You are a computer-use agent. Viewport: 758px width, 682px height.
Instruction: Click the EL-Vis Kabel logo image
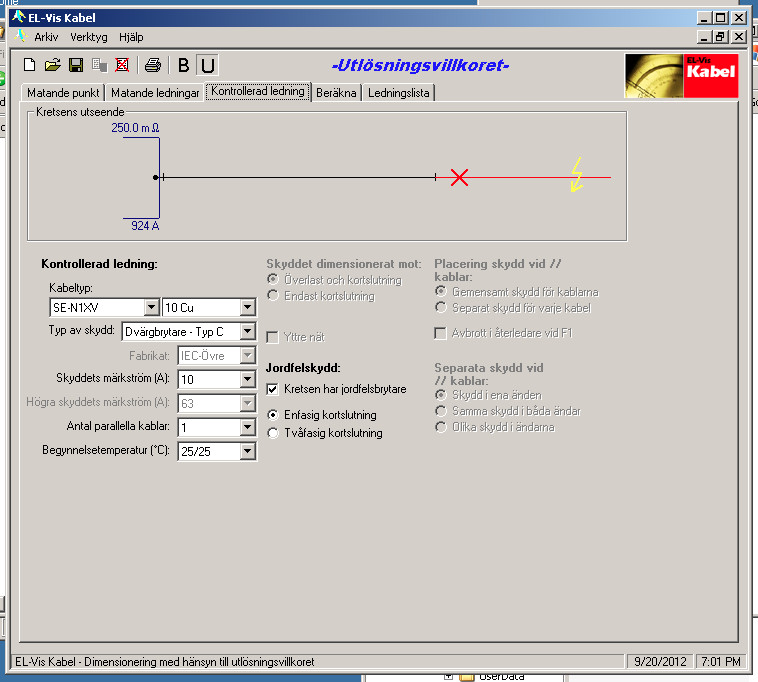coord(681,74)
